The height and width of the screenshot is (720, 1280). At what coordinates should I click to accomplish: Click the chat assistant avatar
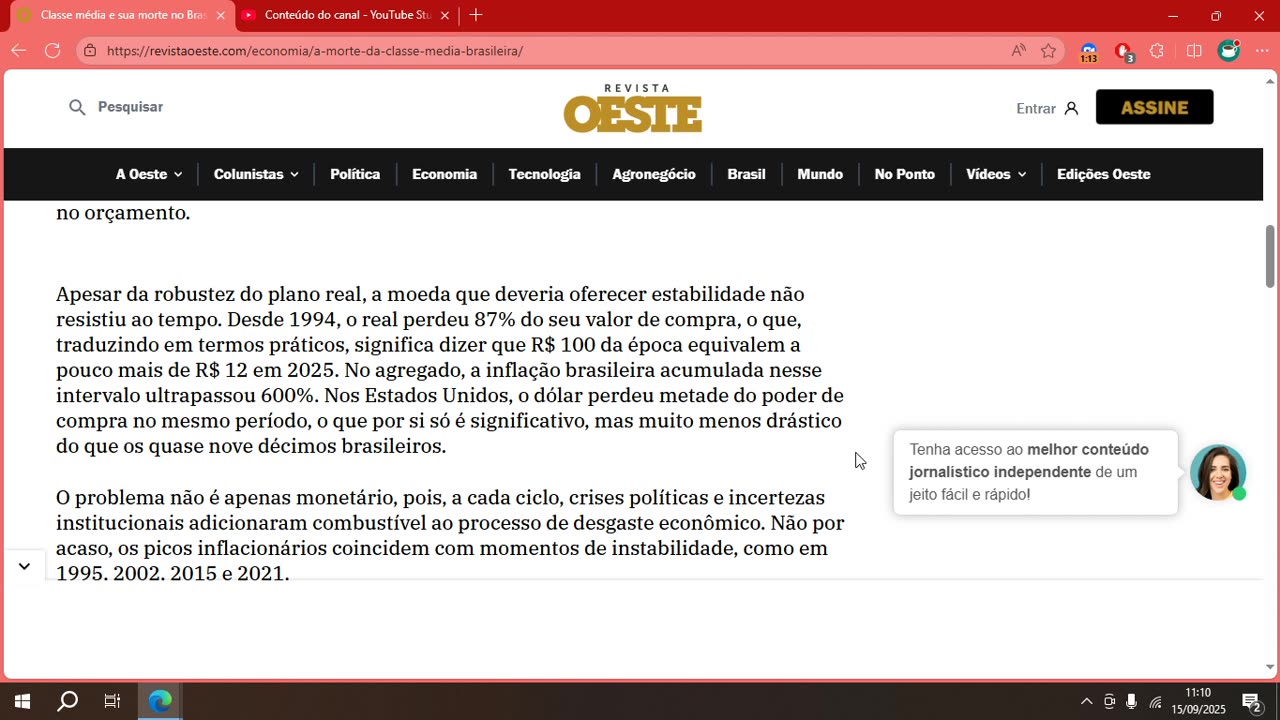coord(1218,472)
